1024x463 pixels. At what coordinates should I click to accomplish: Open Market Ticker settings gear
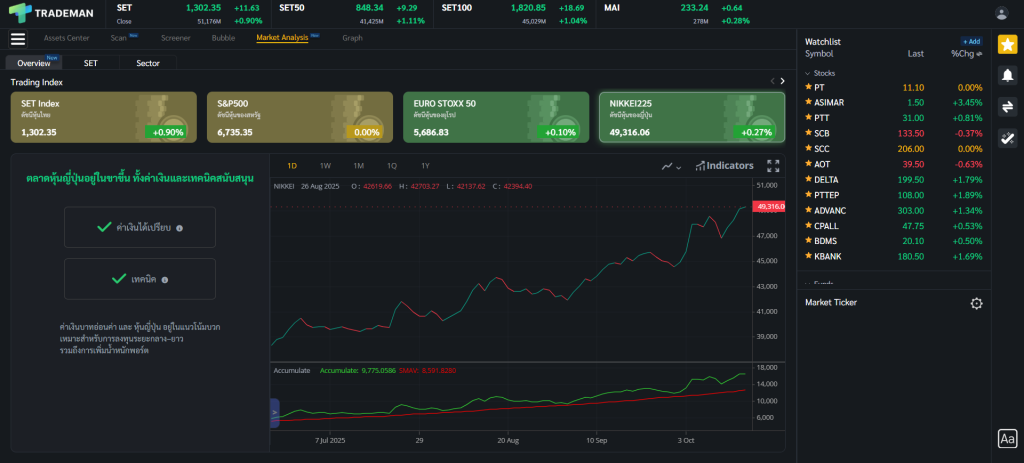pyautogui.click(x=976, y=303)
